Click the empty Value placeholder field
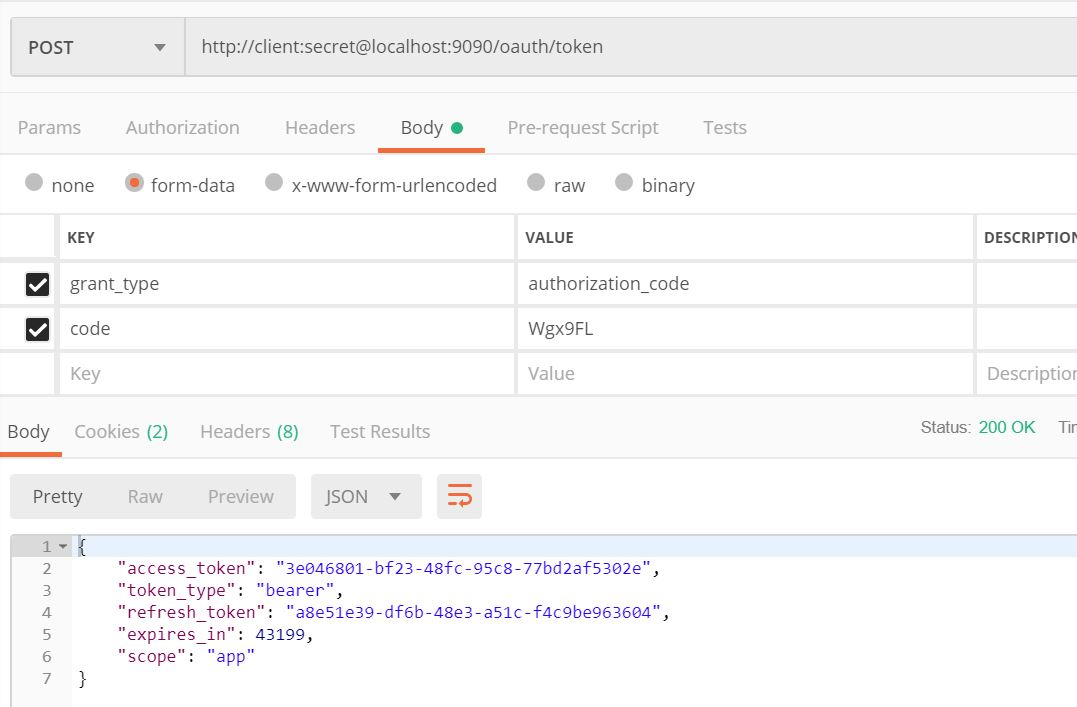This screenshot has width=1077, height=707. [745, 374]
